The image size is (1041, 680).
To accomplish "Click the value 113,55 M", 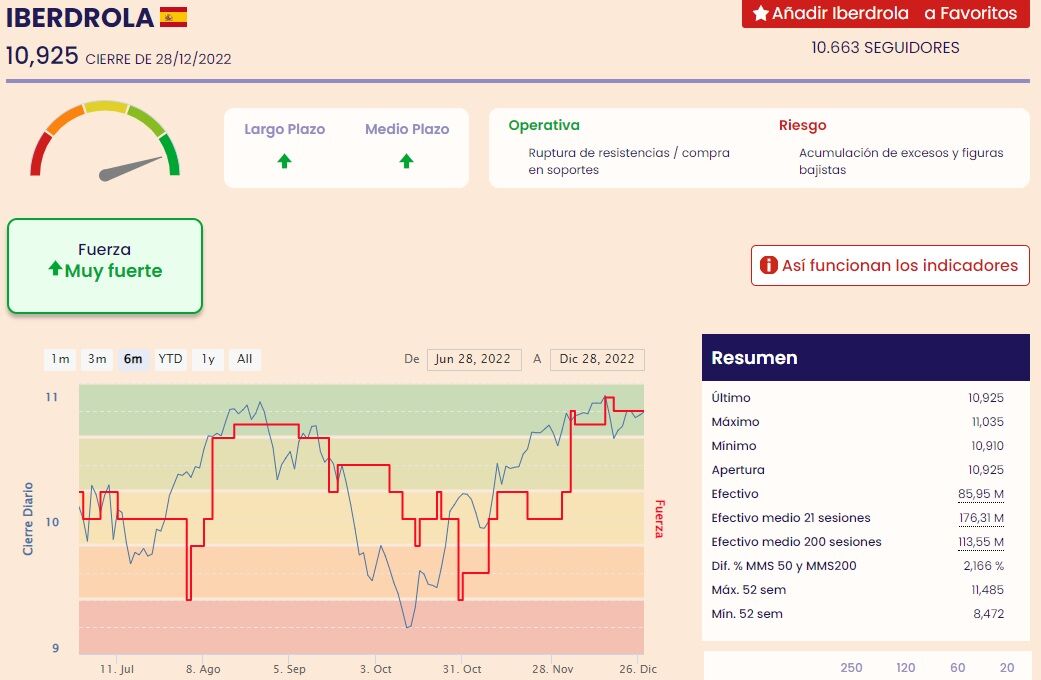I will click(x=981, y=542).
